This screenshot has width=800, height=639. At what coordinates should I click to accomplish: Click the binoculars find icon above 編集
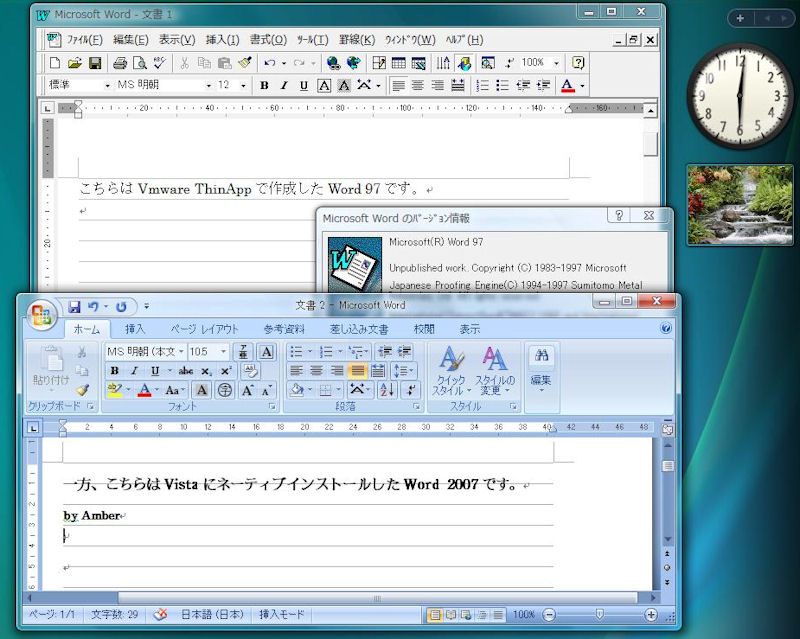pos(542,355)
